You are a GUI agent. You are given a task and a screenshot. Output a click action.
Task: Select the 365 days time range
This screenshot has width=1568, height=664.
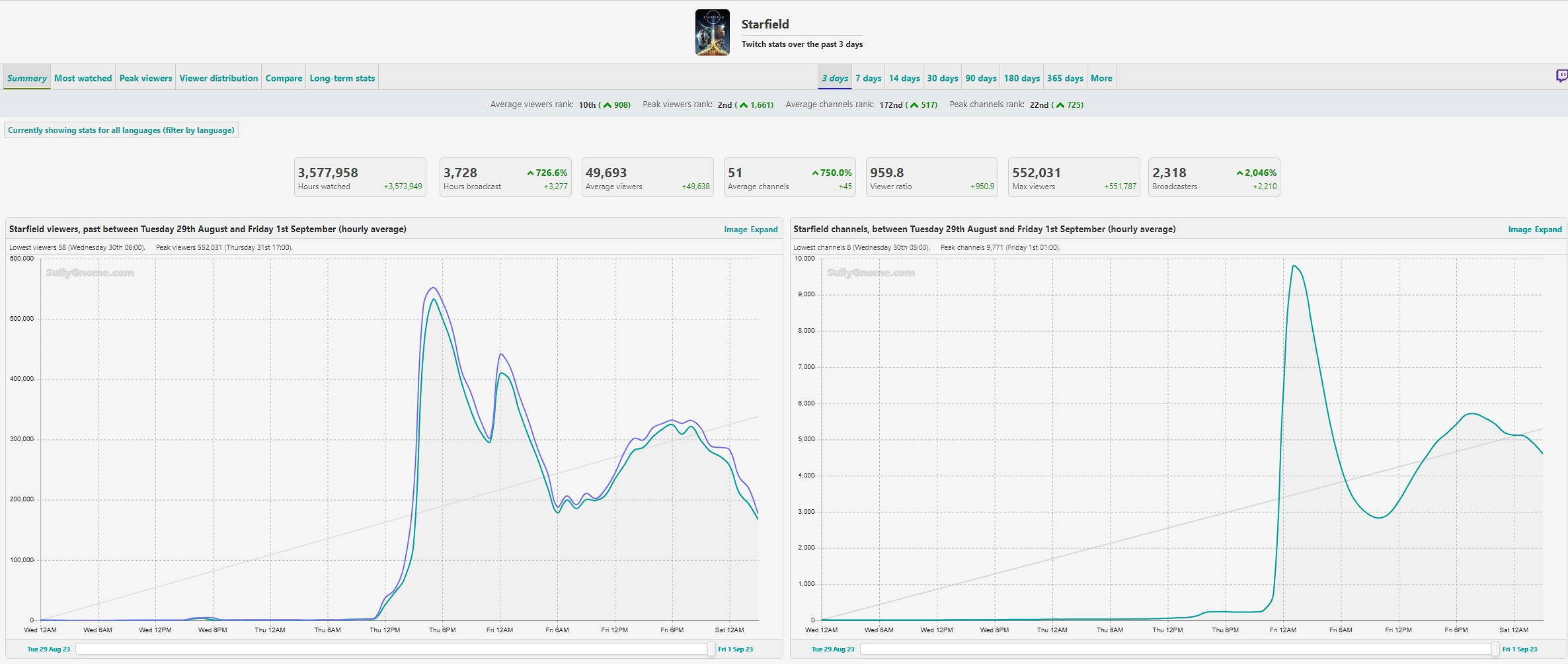coord(1065,78)
